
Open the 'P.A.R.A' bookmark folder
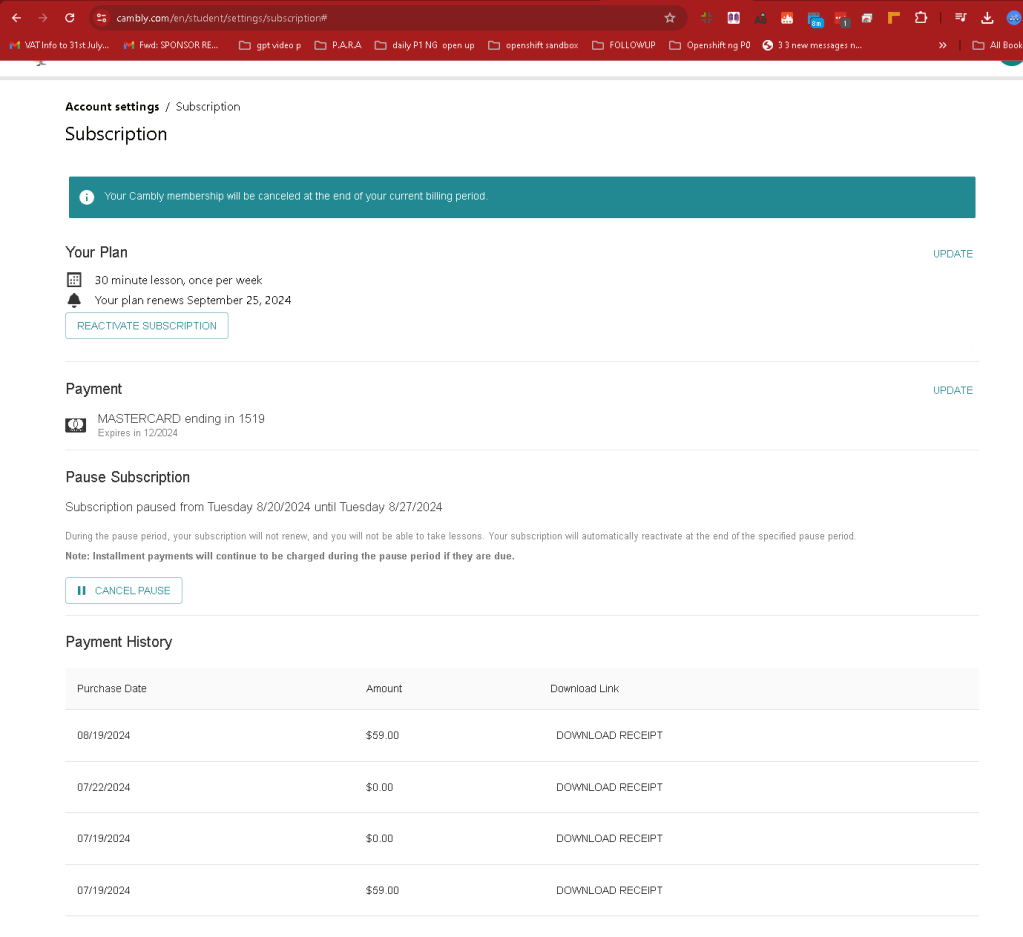pyautogui.click(x=338, y=45)
